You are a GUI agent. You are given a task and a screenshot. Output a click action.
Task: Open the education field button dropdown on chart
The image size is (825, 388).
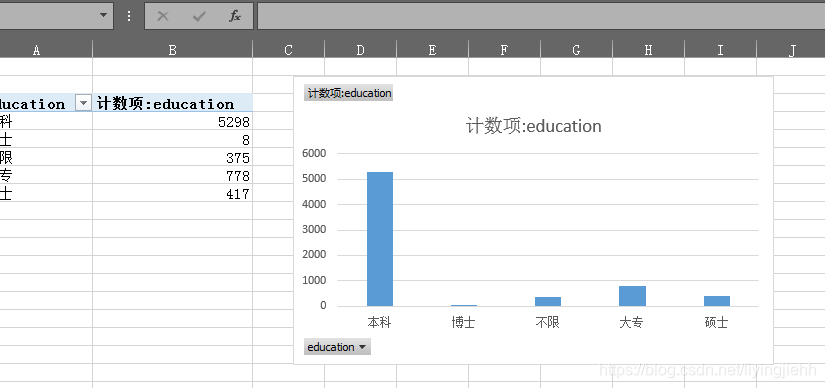pos(337,347)
